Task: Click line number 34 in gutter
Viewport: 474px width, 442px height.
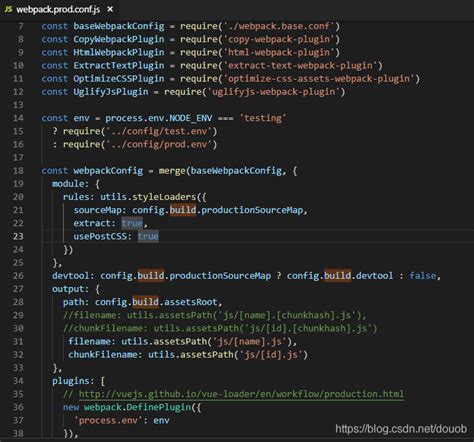Action: [x=18, y=381]
